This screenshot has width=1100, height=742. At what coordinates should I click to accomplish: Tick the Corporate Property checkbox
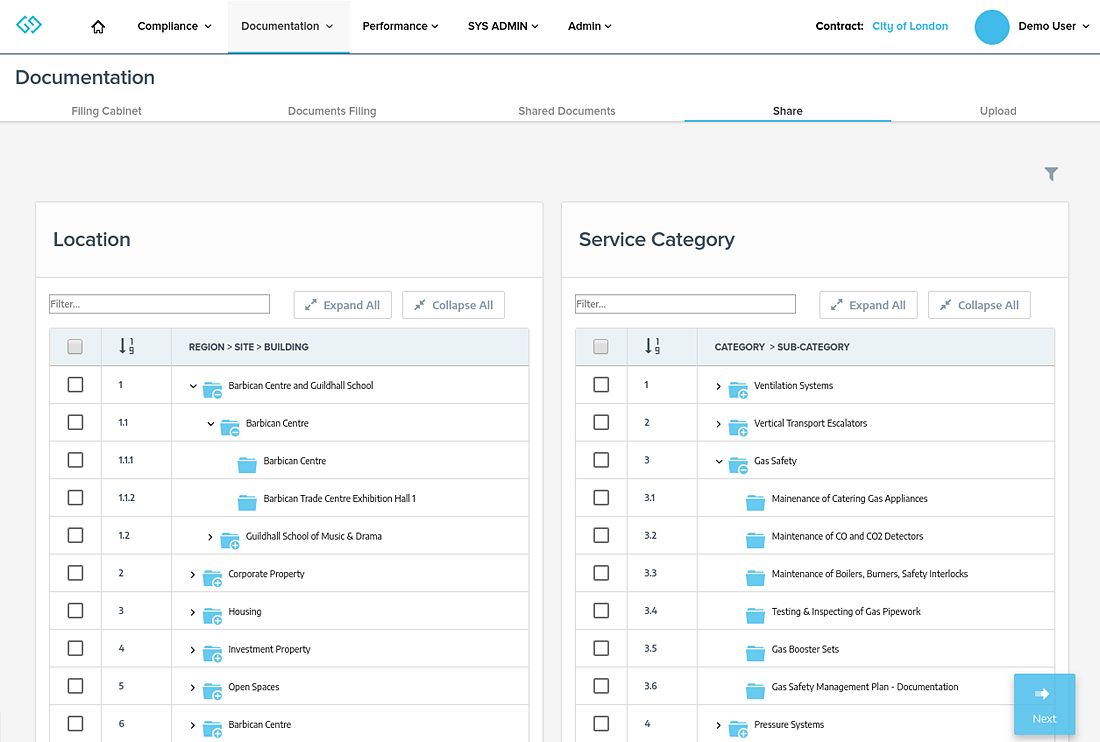click(x=75, y=574)
